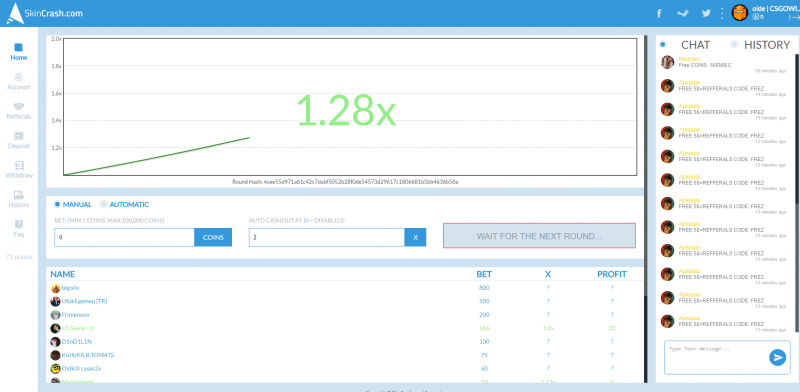Open the Refferals sidebar item
Viewport: 800px width, 392px height.
tap(19, 111)
